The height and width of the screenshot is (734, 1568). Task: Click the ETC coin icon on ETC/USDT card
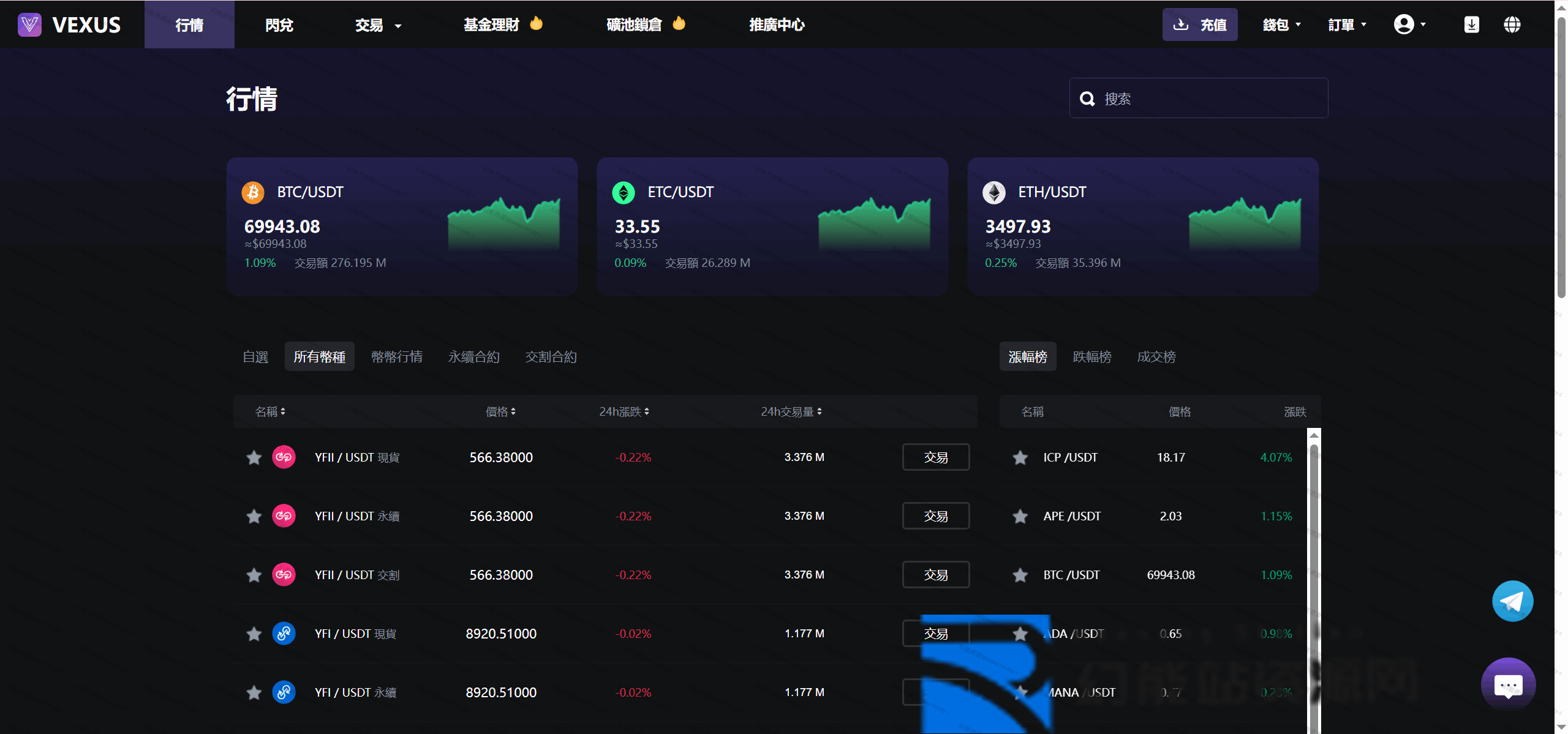pyautogui.click(x=624, y=192)
